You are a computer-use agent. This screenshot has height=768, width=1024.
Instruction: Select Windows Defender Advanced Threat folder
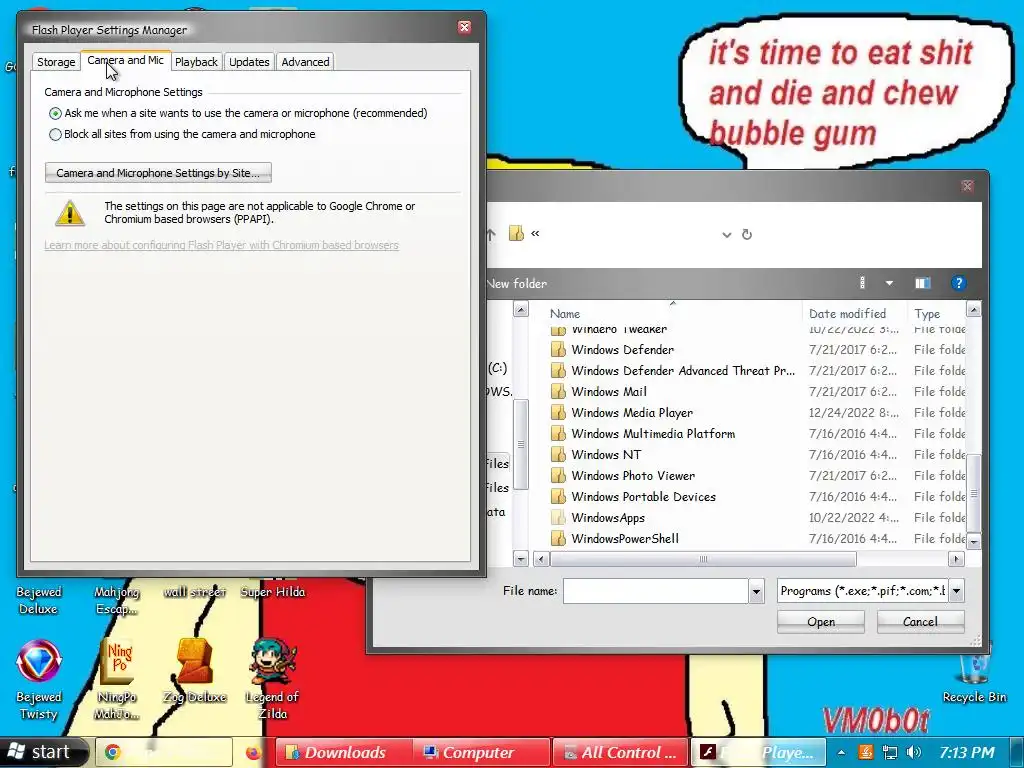(673, 370)
